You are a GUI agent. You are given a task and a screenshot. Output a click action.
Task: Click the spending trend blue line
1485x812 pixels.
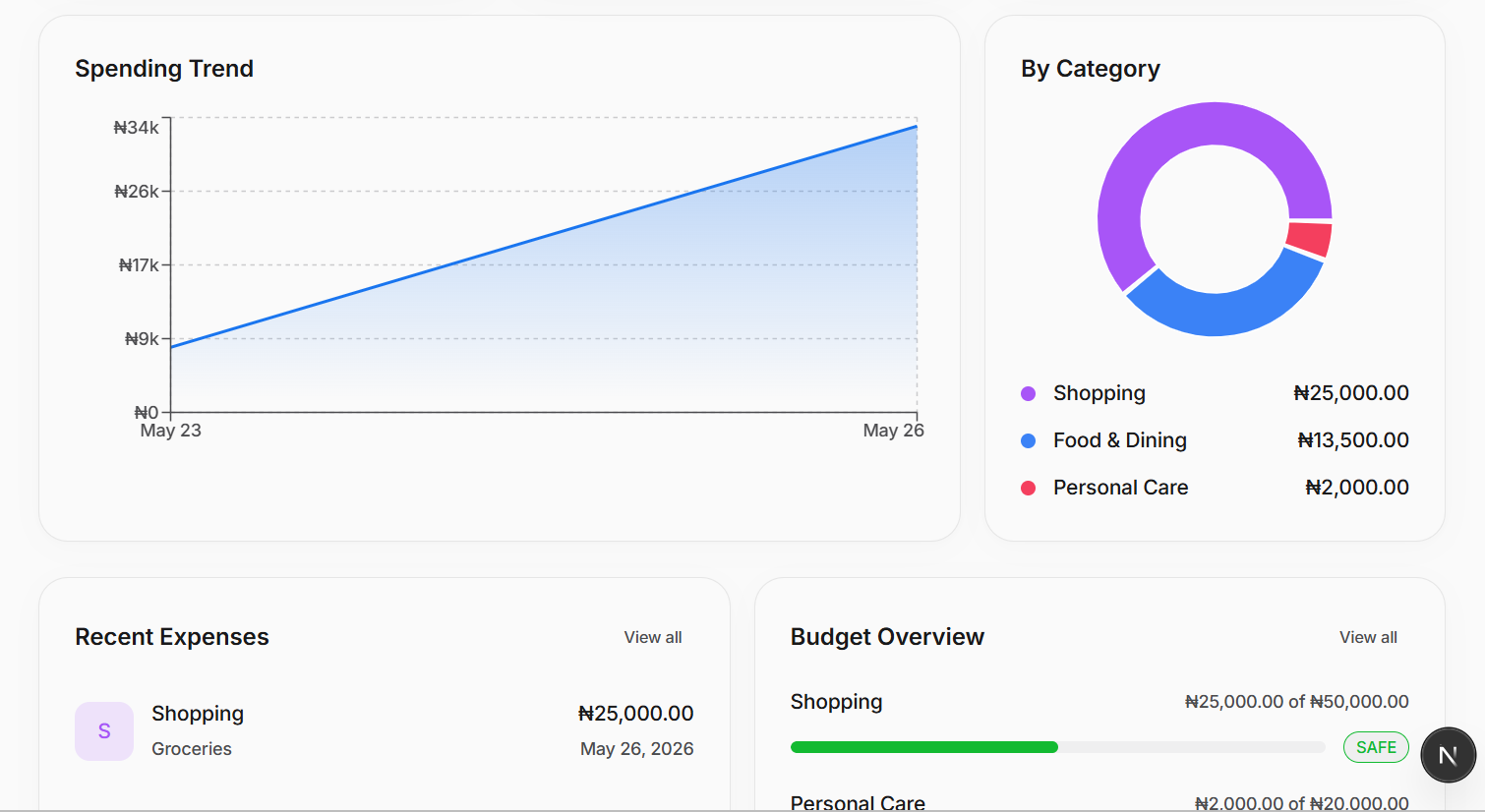point(544,236)
